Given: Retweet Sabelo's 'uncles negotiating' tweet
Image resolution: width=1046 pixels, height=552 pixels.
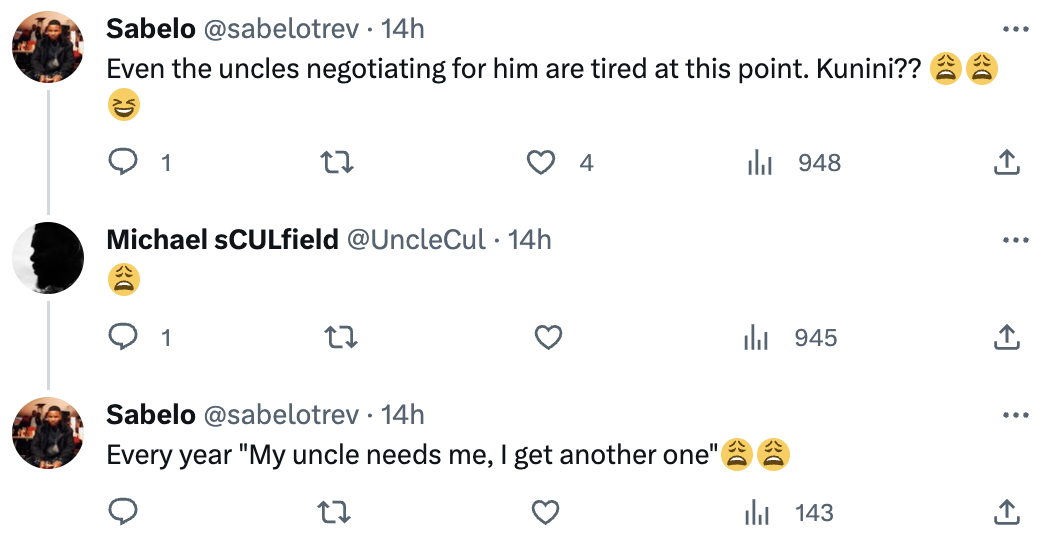Looking at the screenshot, I should coord(338,162).
